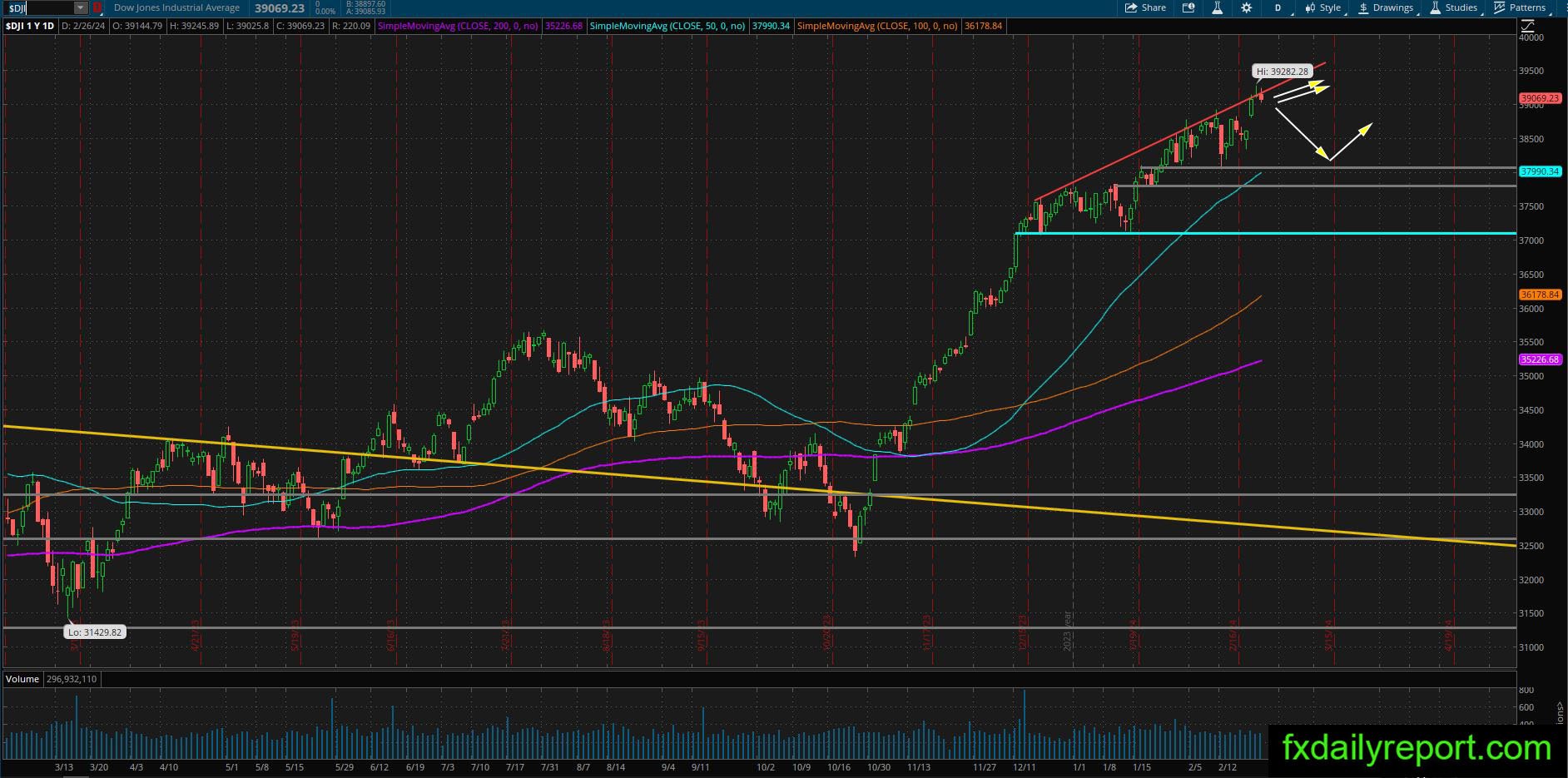Viewport: 1568px width, 778px height.
Task: Click the Lo: 31429.82 price bubble
Action: point(95,632)
